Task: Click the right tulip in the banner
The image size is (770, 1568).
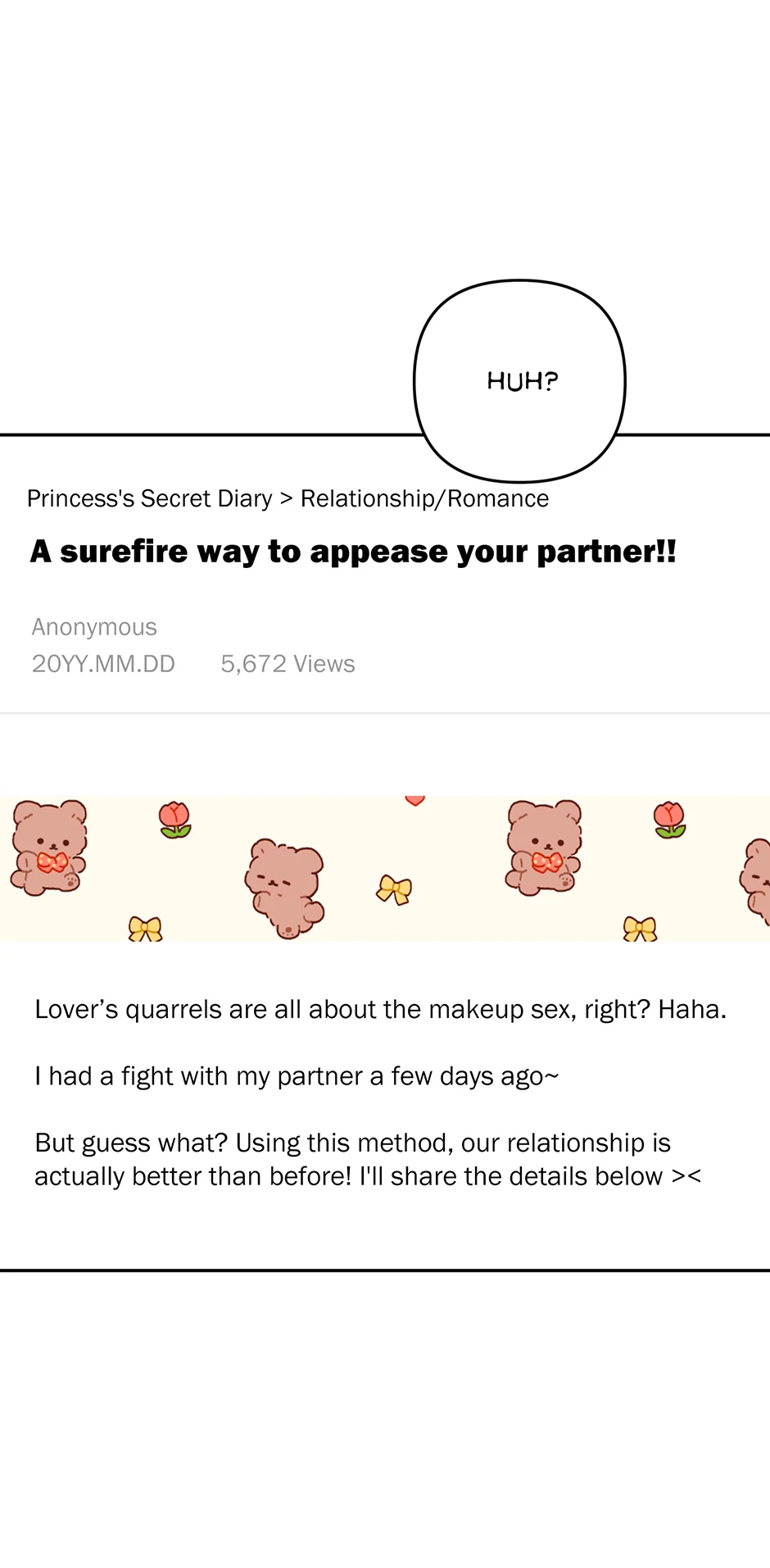Action: [x=669, y=820]
